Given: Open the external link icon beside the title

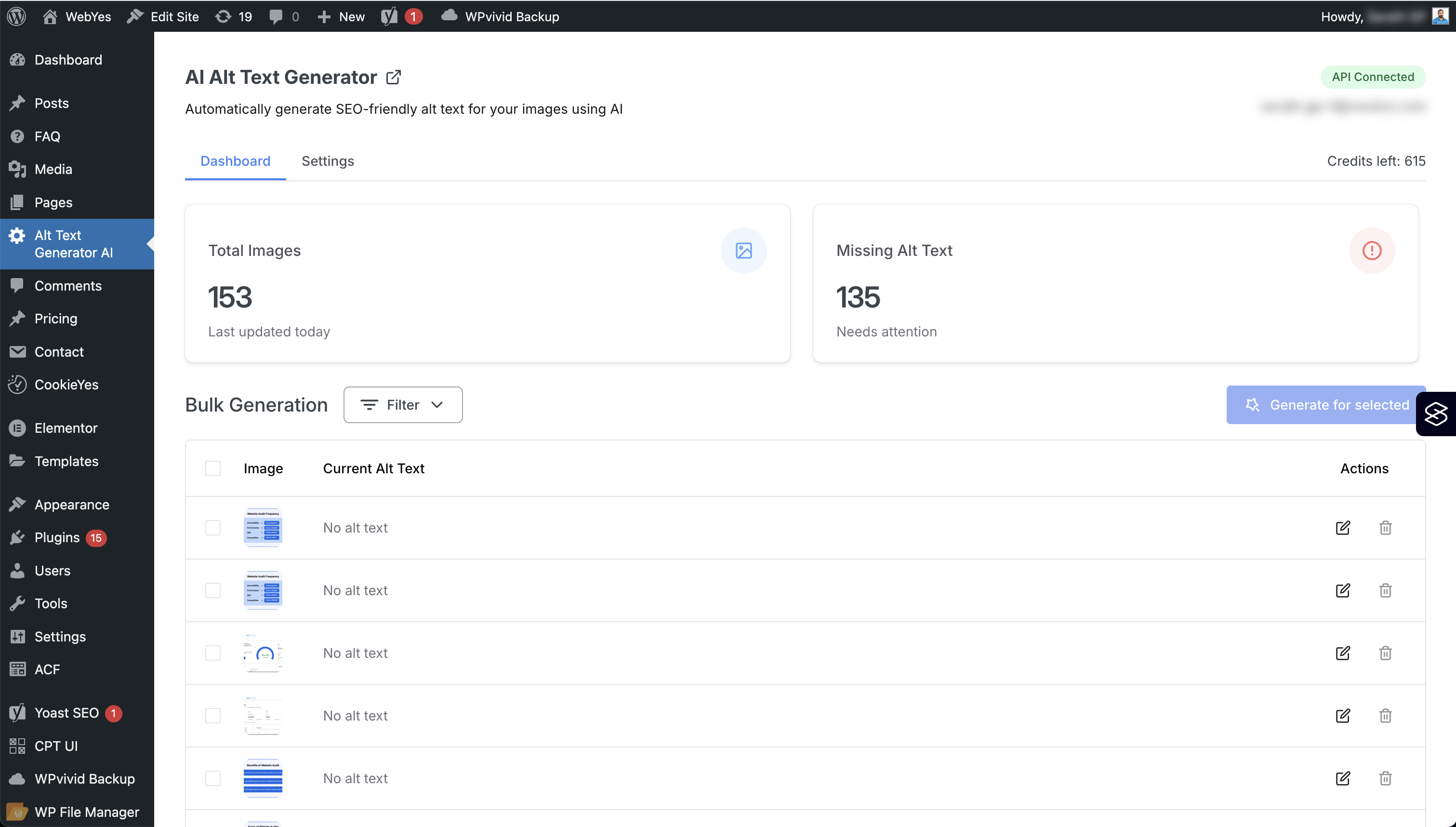Looking at the screenshot, I should click(393, 77).
